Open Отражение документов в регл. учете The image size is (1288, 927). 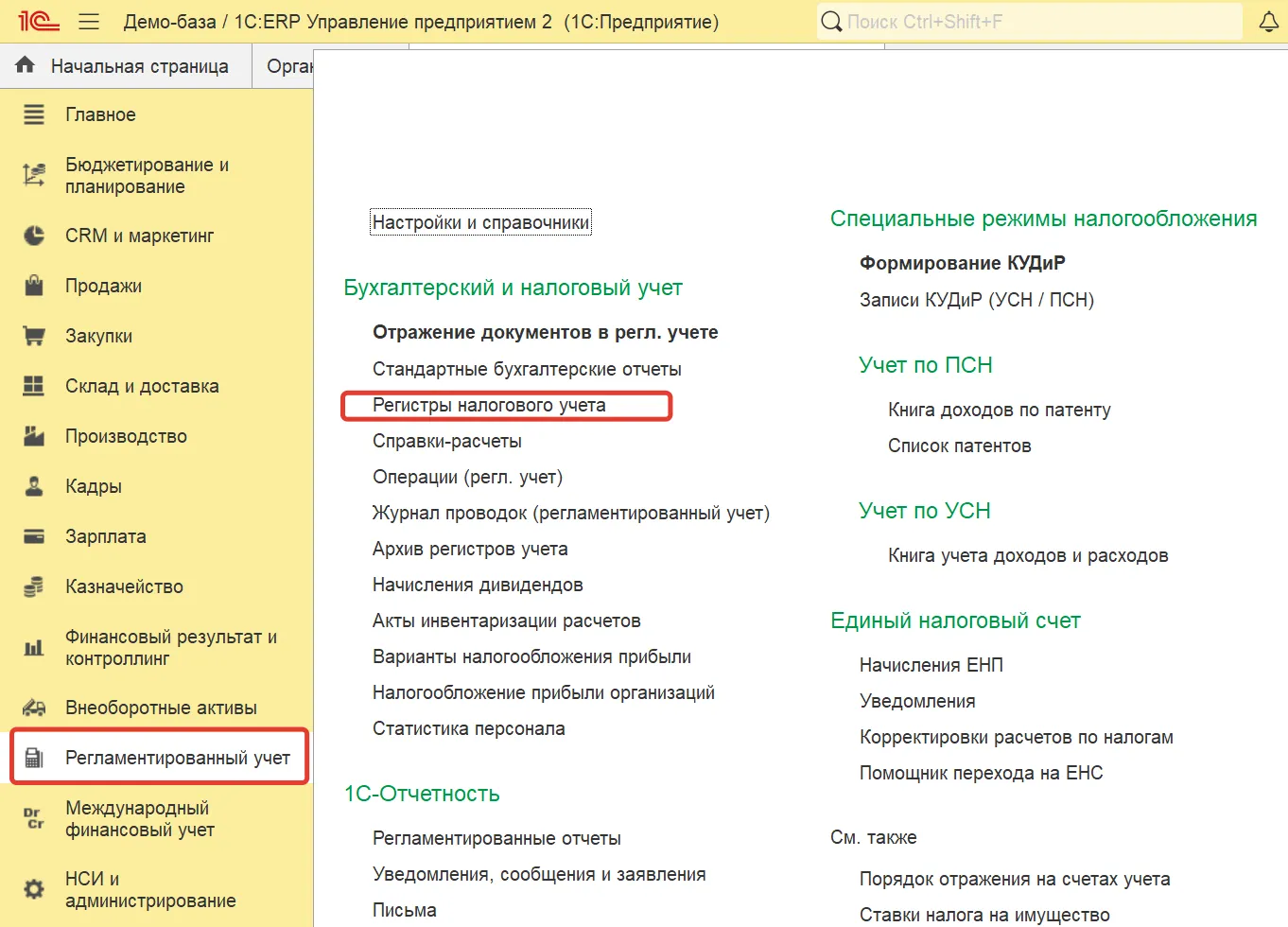pos(546,332)
